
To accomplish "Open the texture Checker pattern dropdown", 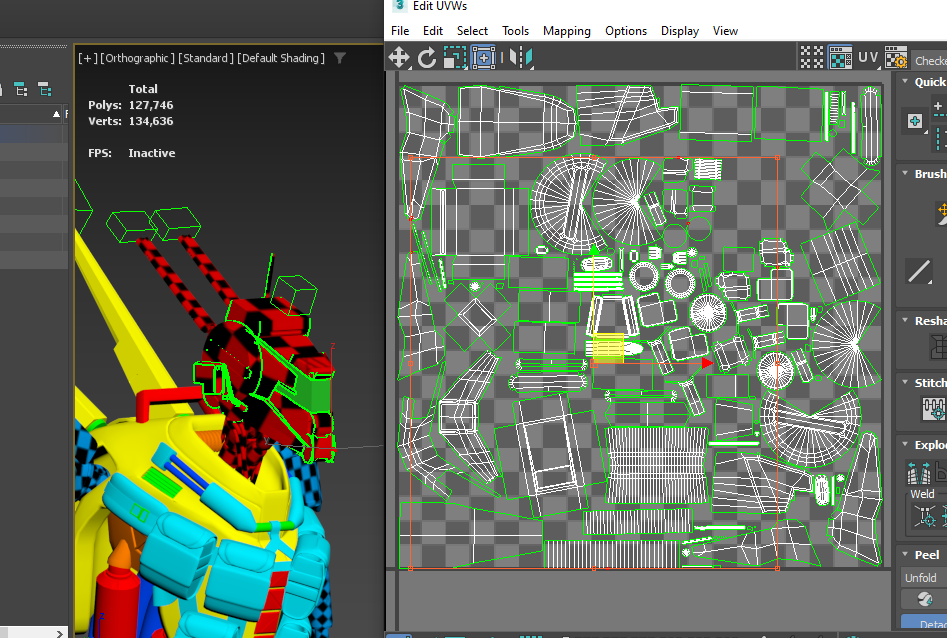I will (x=929, y=61).
